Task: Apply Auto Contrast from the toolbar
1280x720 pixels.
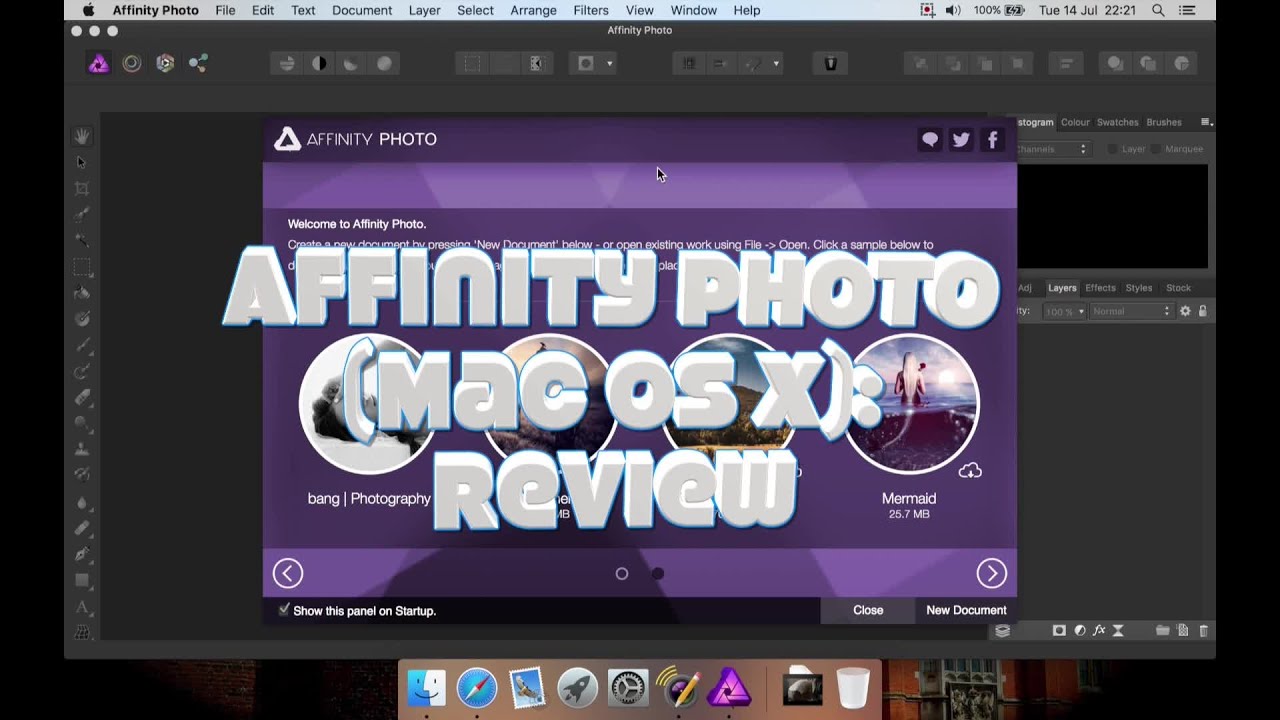Action: pos(319,64)
